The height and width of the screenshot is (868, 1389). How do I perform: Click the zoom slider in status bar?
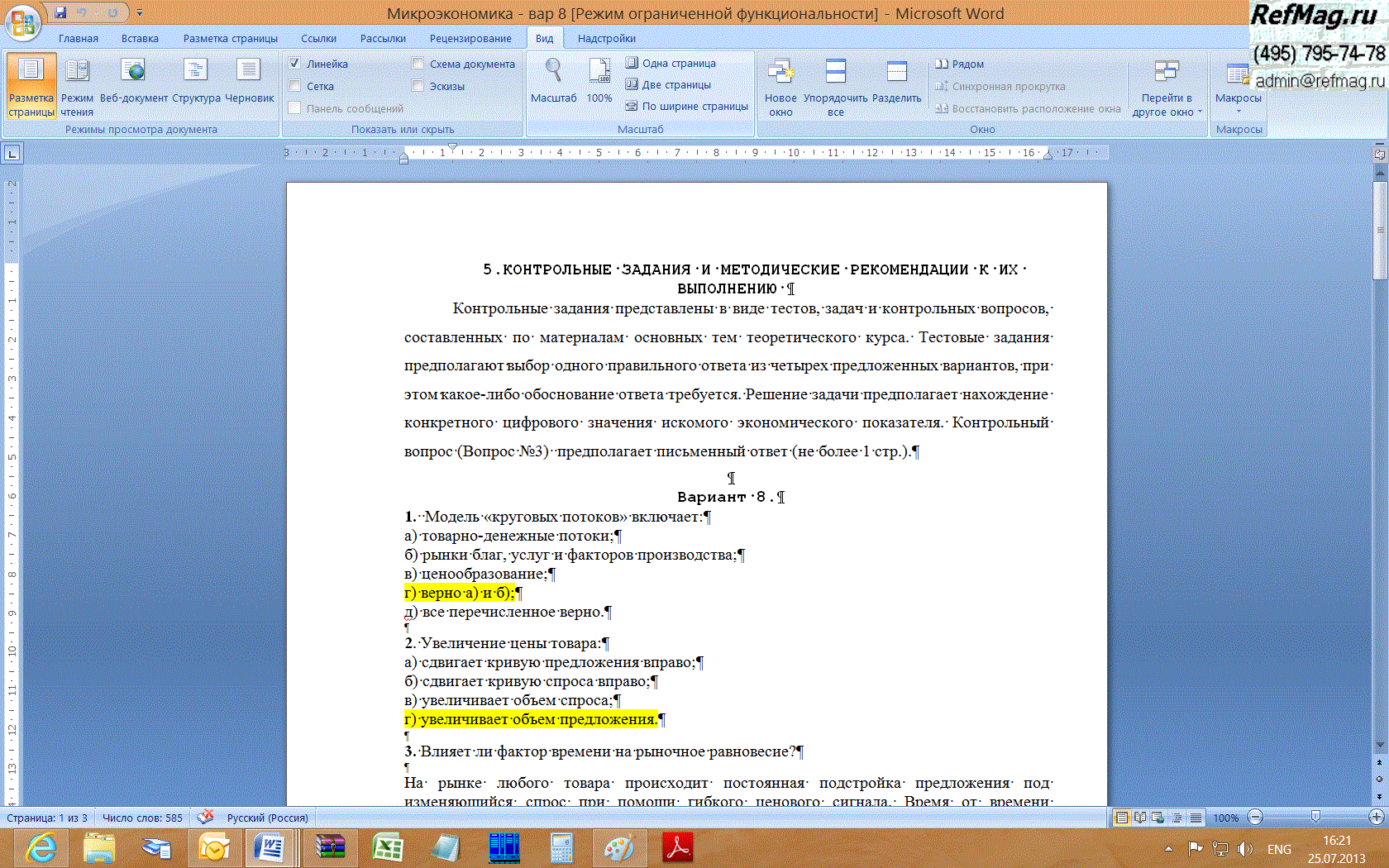tap(1315, 818)
